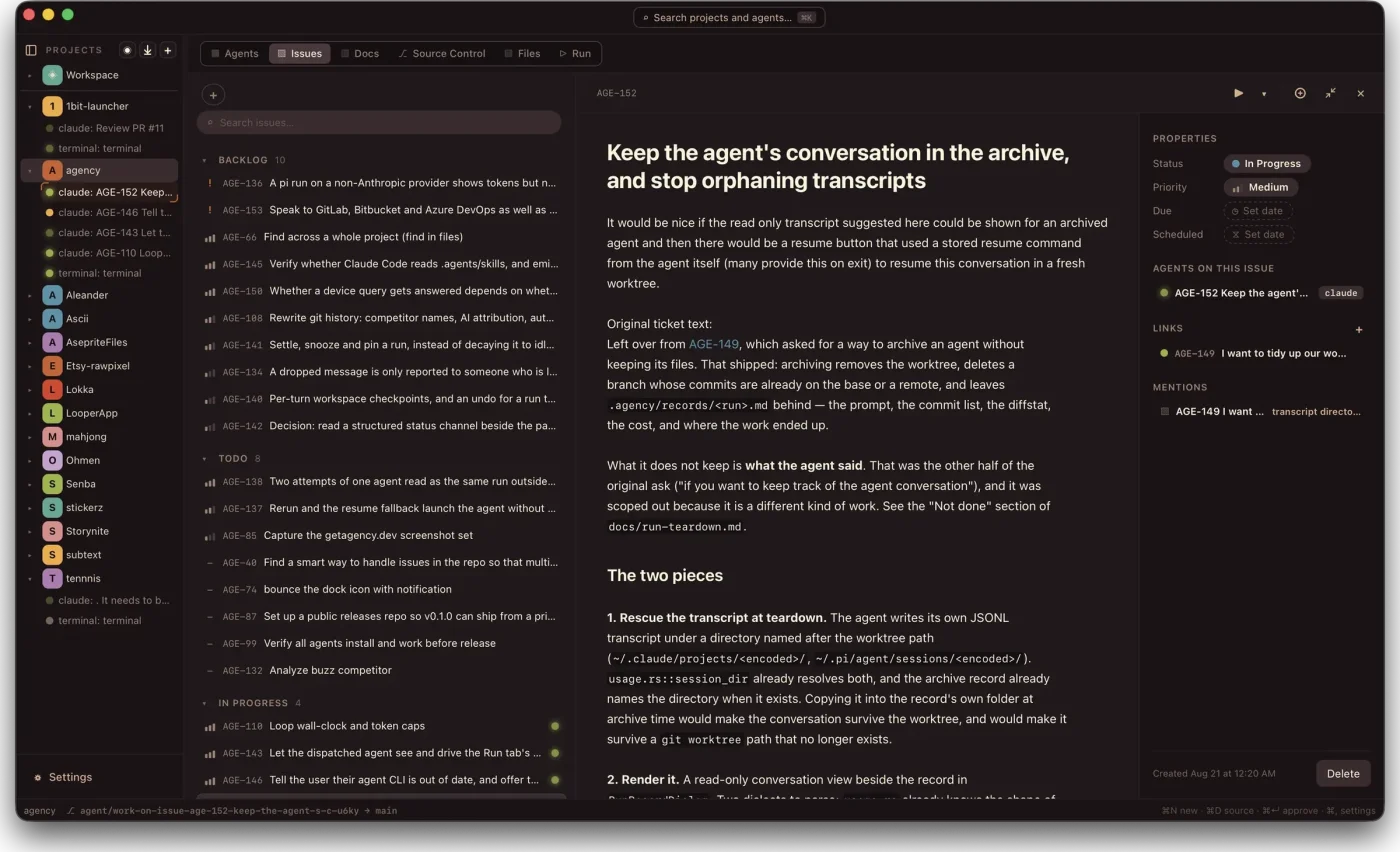Click the 1bit-launcher project badge icon

52,106
